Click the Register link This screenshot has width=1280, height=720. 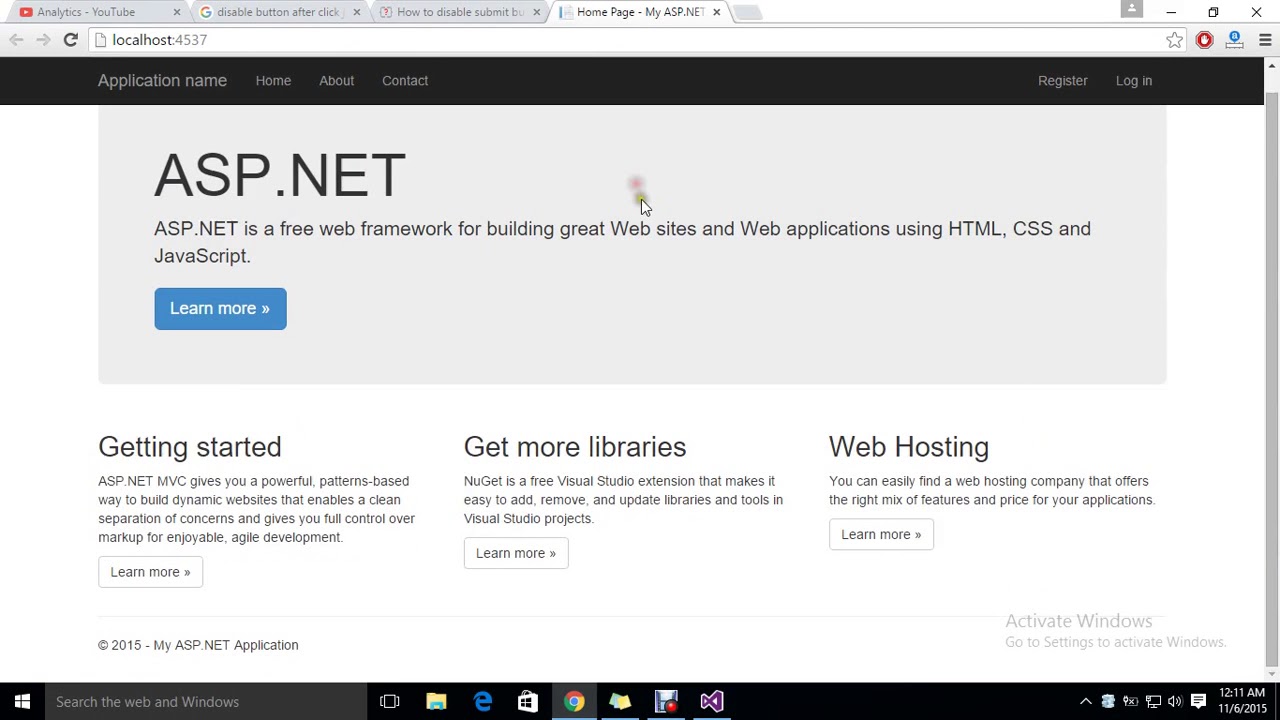[x=1062, y=81]
